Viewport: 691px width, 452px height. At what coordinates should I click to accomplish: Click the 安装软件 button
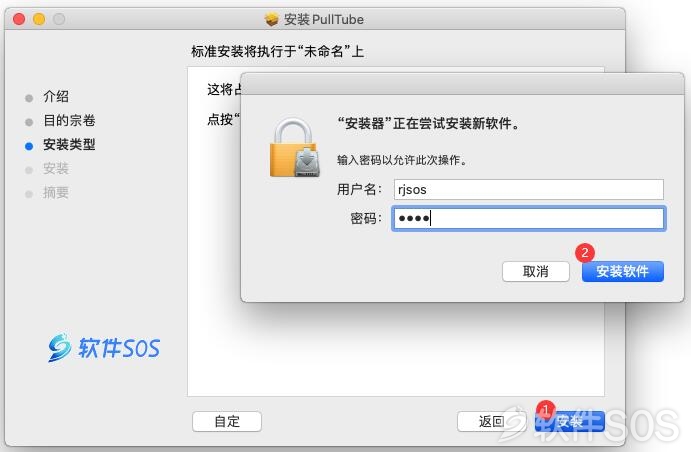coord(622,271)
